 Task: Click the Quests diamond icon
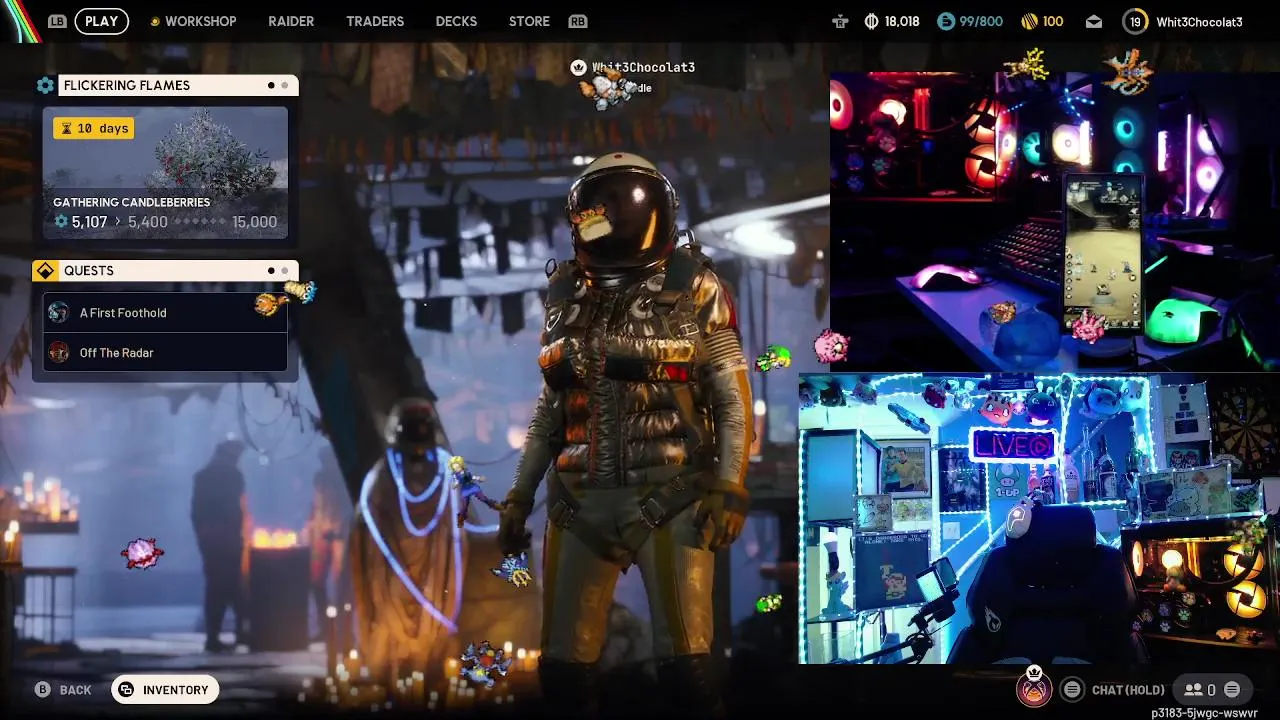45,271
